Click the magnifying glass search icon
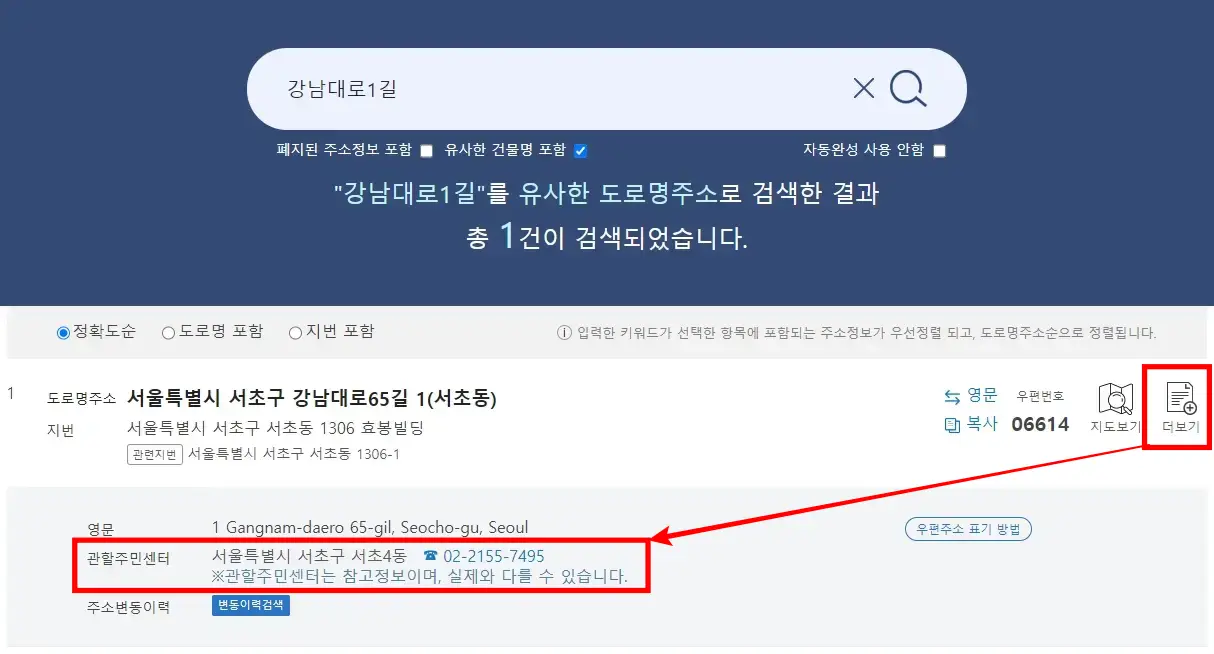This screenshot has width=1214, height=654. (908, 89)
